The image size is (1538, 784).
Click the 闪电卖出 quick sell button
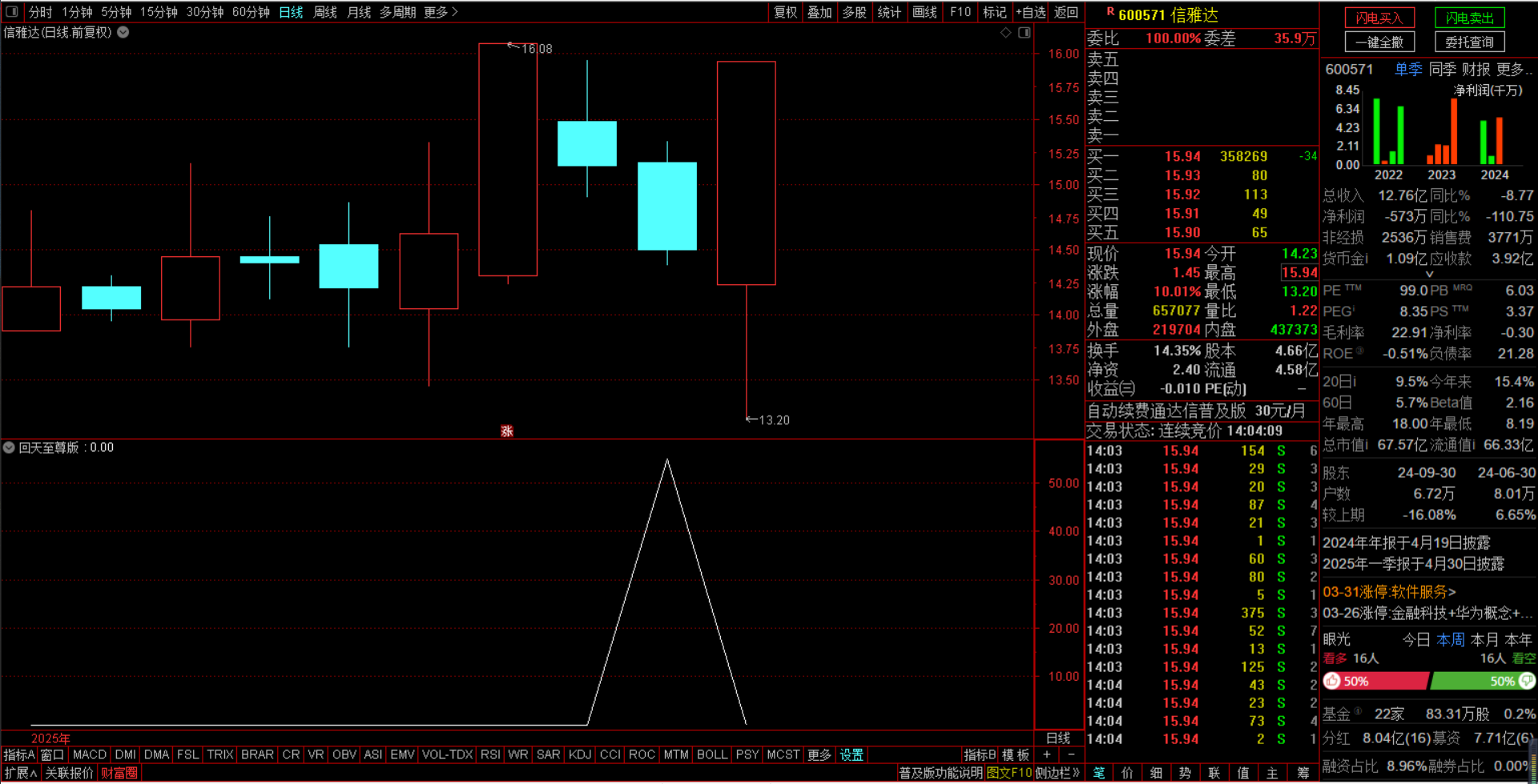[x=1470, y=18]
